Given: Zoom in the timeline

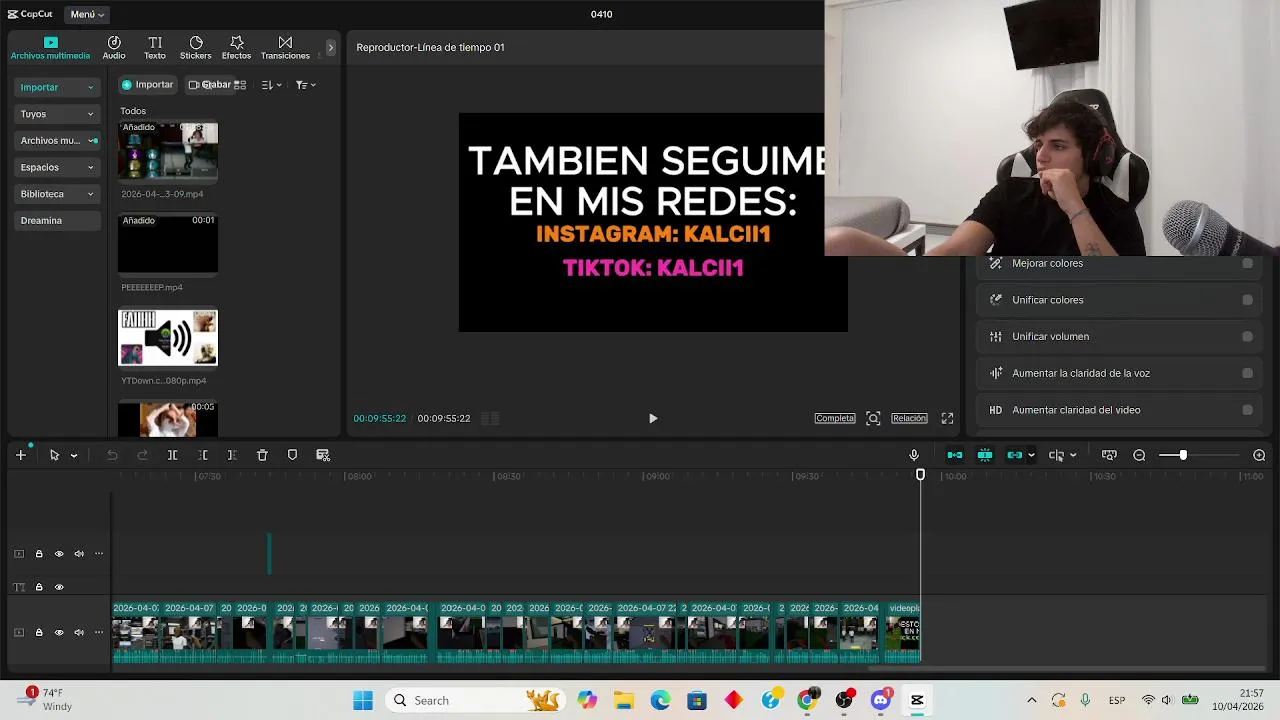Looking at the screenshot, I should coord(1259,455).
